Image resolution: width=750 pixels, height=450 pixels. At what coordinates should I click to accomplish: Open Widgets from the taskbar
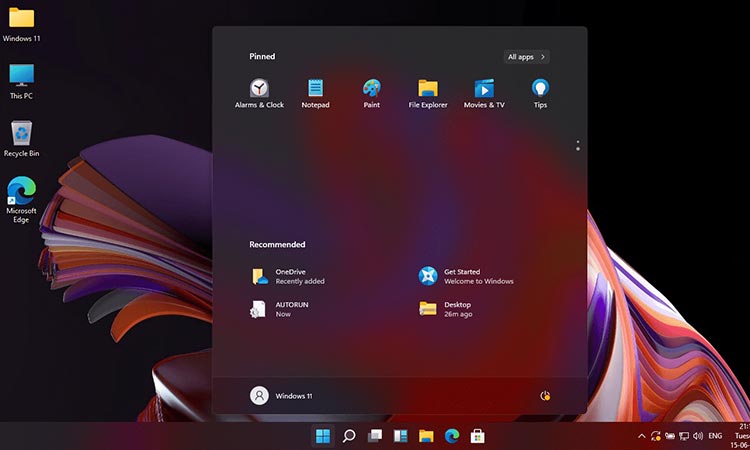(x=400, y=436)
